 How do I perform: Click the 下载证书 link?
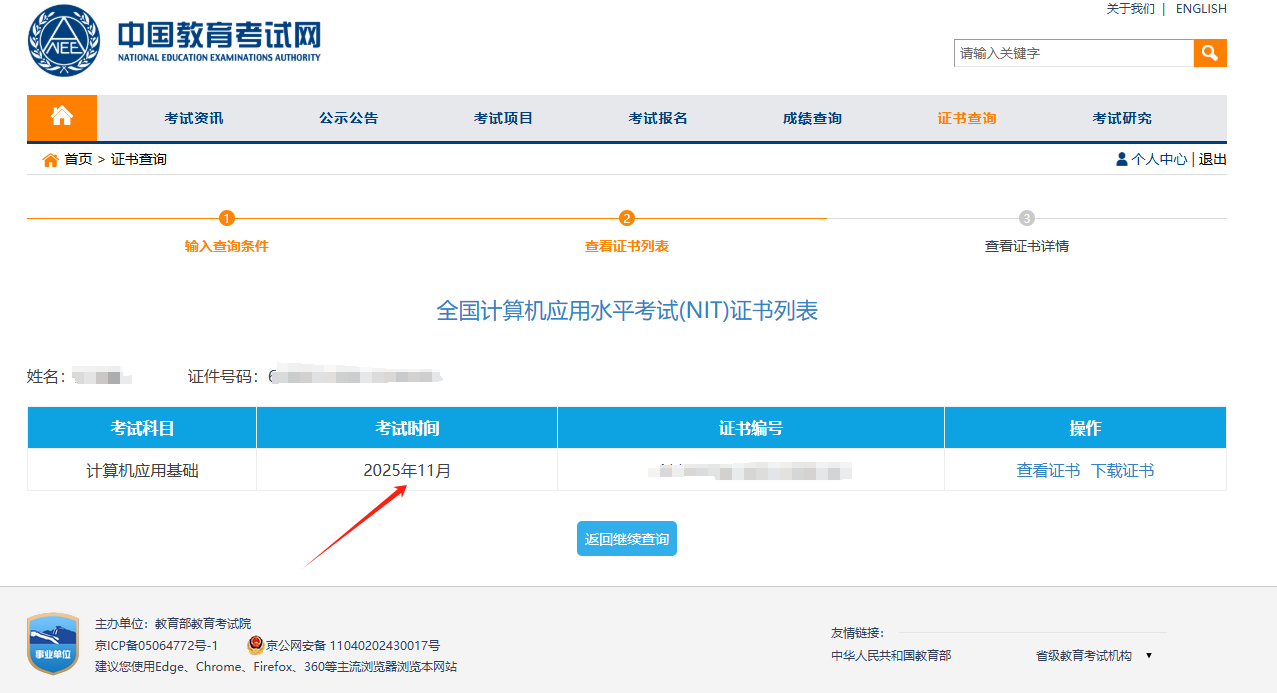1122,470
